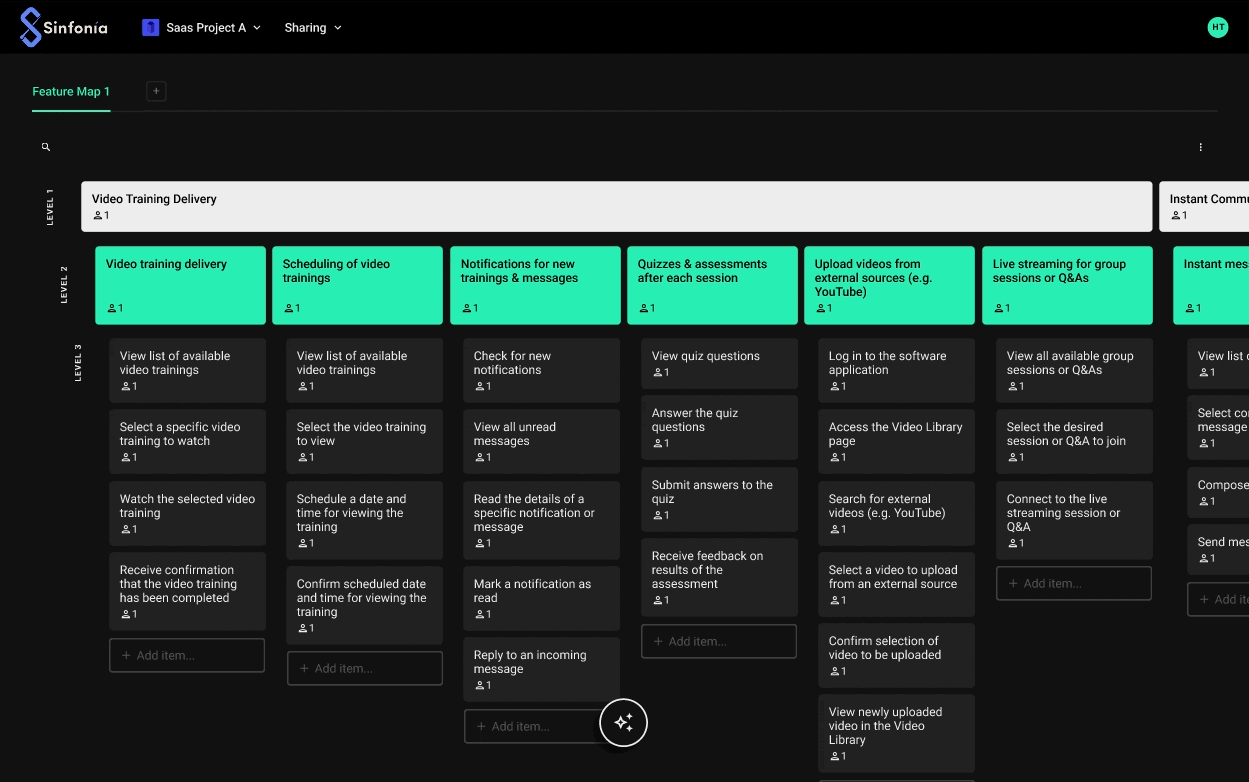This screenshot has width=1249, height=782.
Task: Click the AI sparkle assistant button
Action: tap(624, 722)
